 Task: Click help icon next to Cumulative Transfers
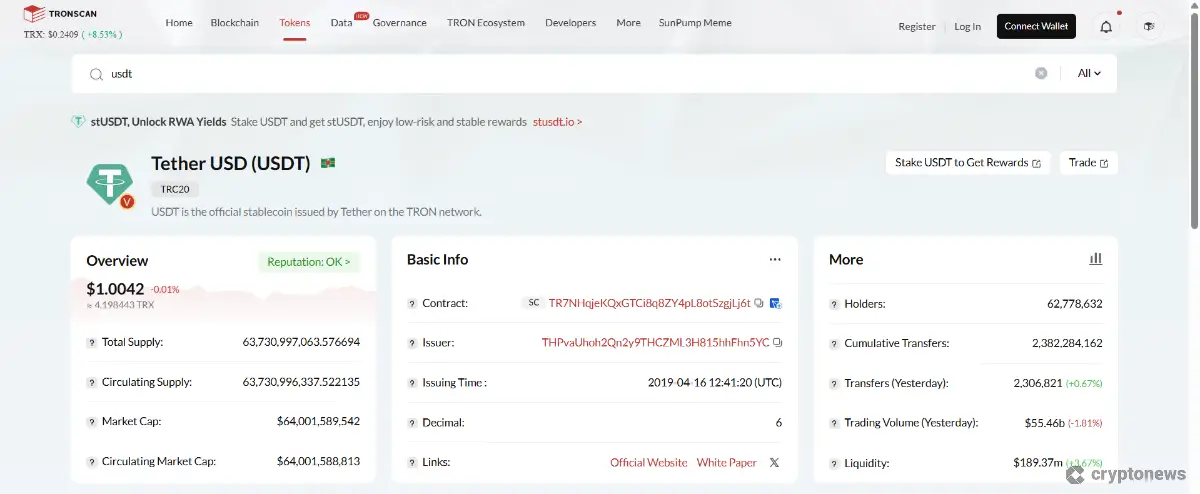click(834, 343)
